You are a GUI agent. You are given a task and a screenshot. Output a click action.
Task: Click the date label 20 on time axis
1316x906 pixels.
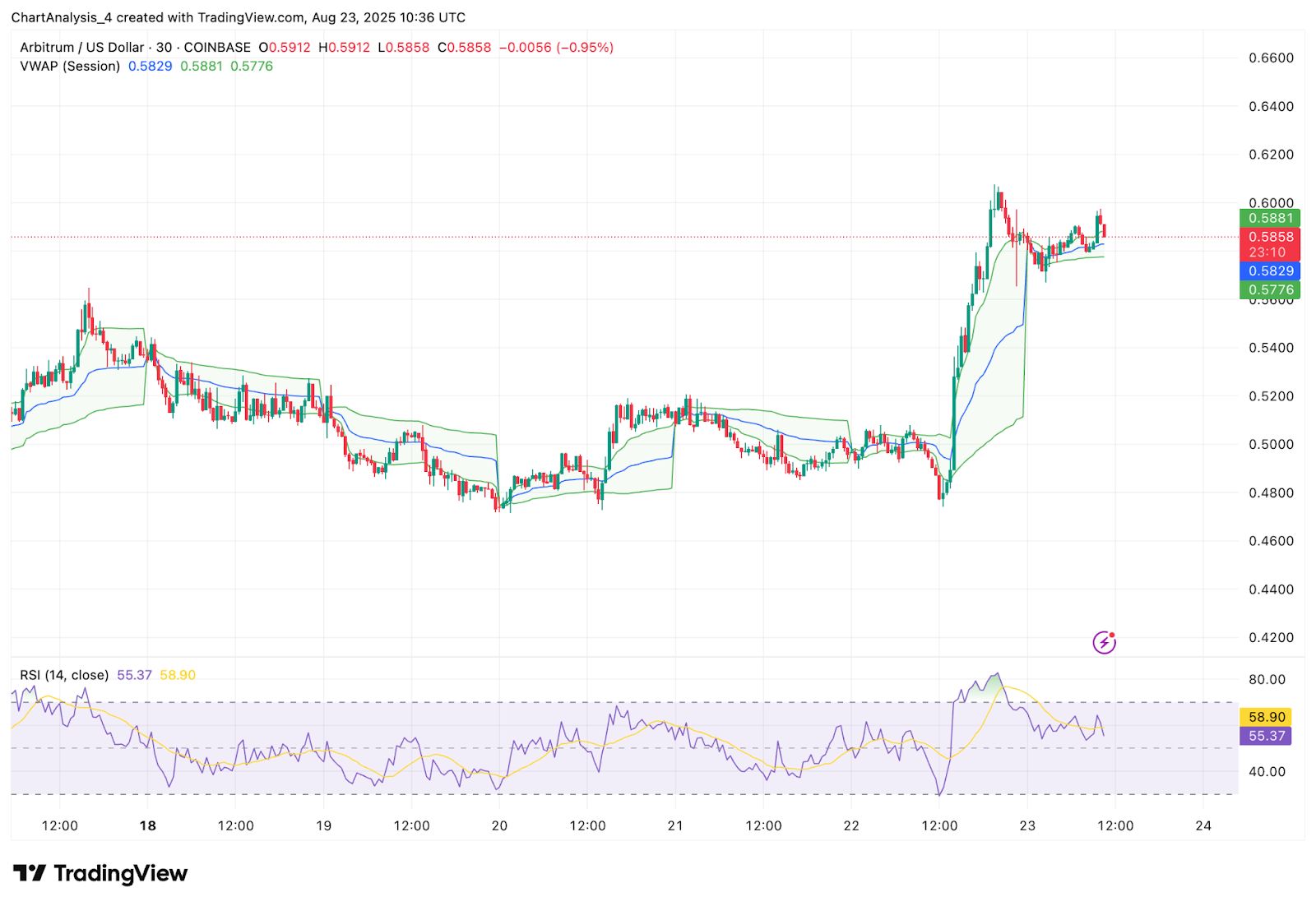[499, 825]
